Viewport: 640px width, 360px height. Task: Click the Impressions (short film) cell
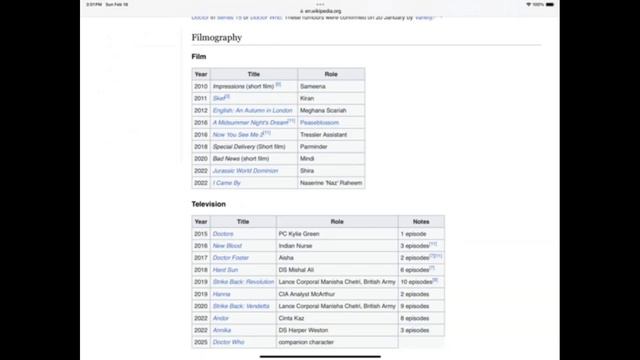coord(254,86)
